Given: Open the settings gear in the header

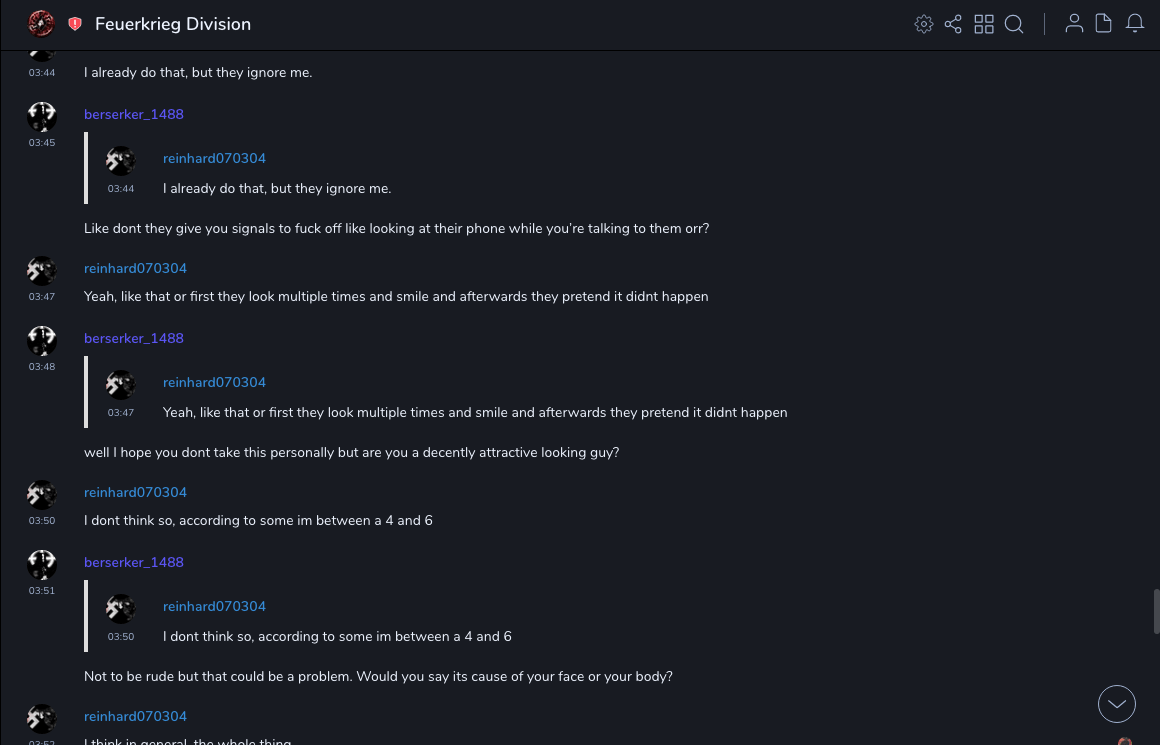Looking at the screenshot, I should tap(924, 24).
